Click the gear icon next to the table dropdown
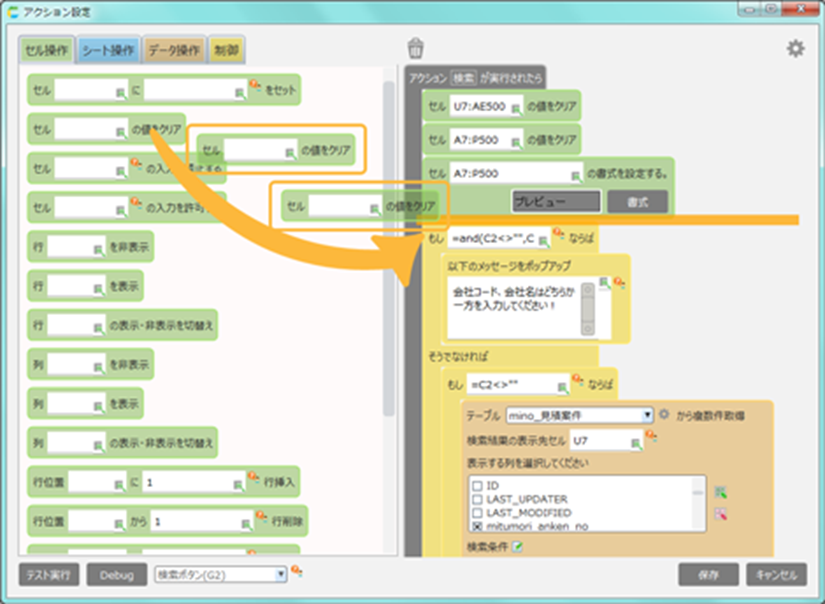The image size is (825, 604). point(663,414)
